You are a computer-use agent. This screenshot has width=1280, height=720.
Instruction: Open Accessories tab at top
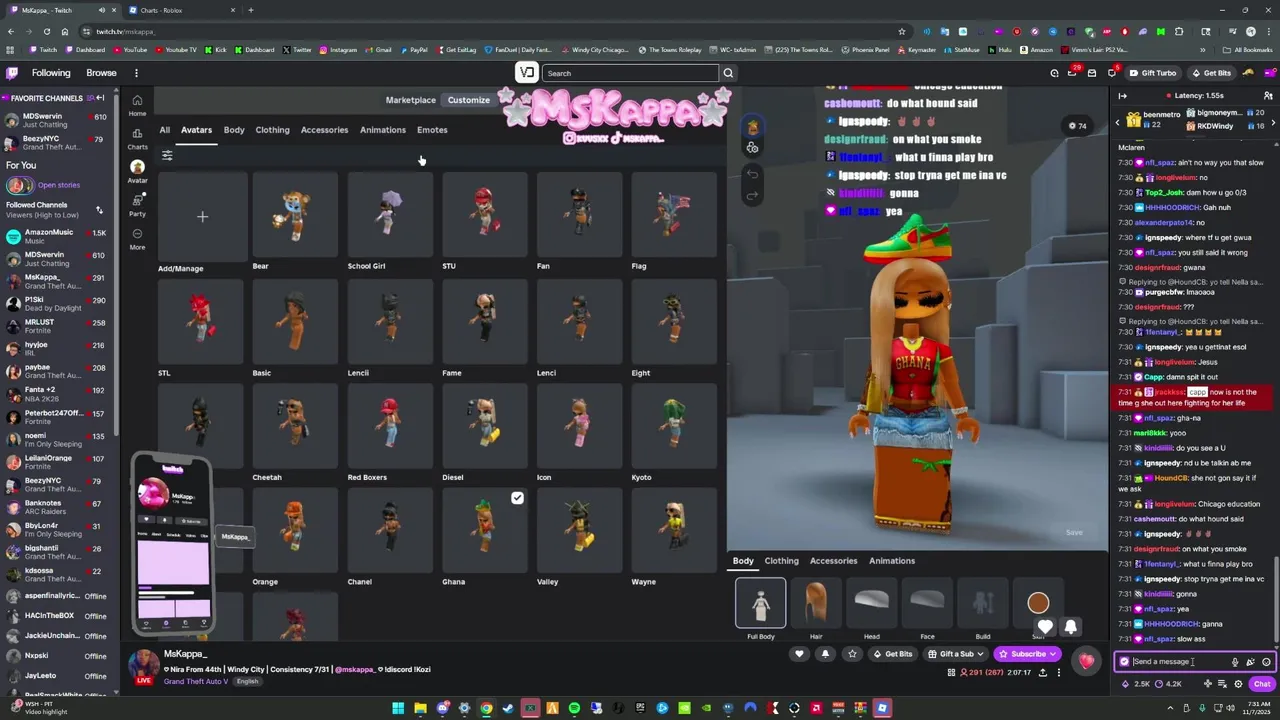324,130
